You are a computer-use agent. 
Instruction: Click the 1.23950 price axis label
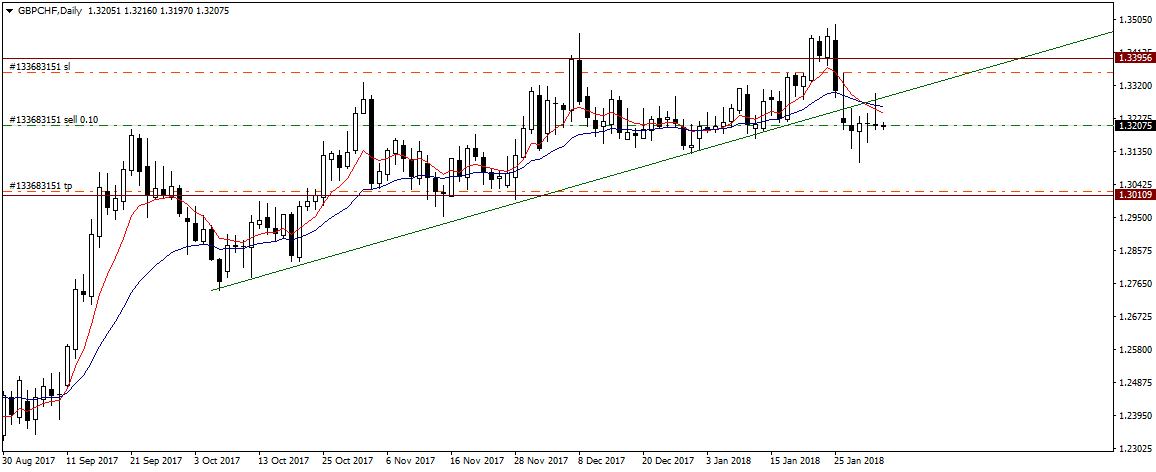1136,416
